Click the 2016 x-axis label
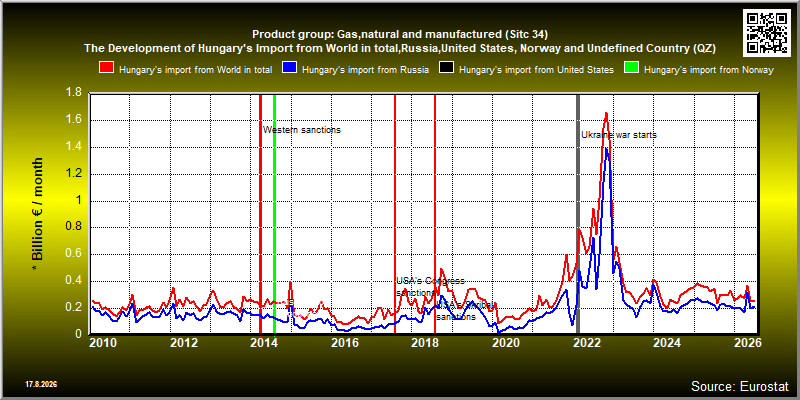800x400 pixels. tap(344, 343)
